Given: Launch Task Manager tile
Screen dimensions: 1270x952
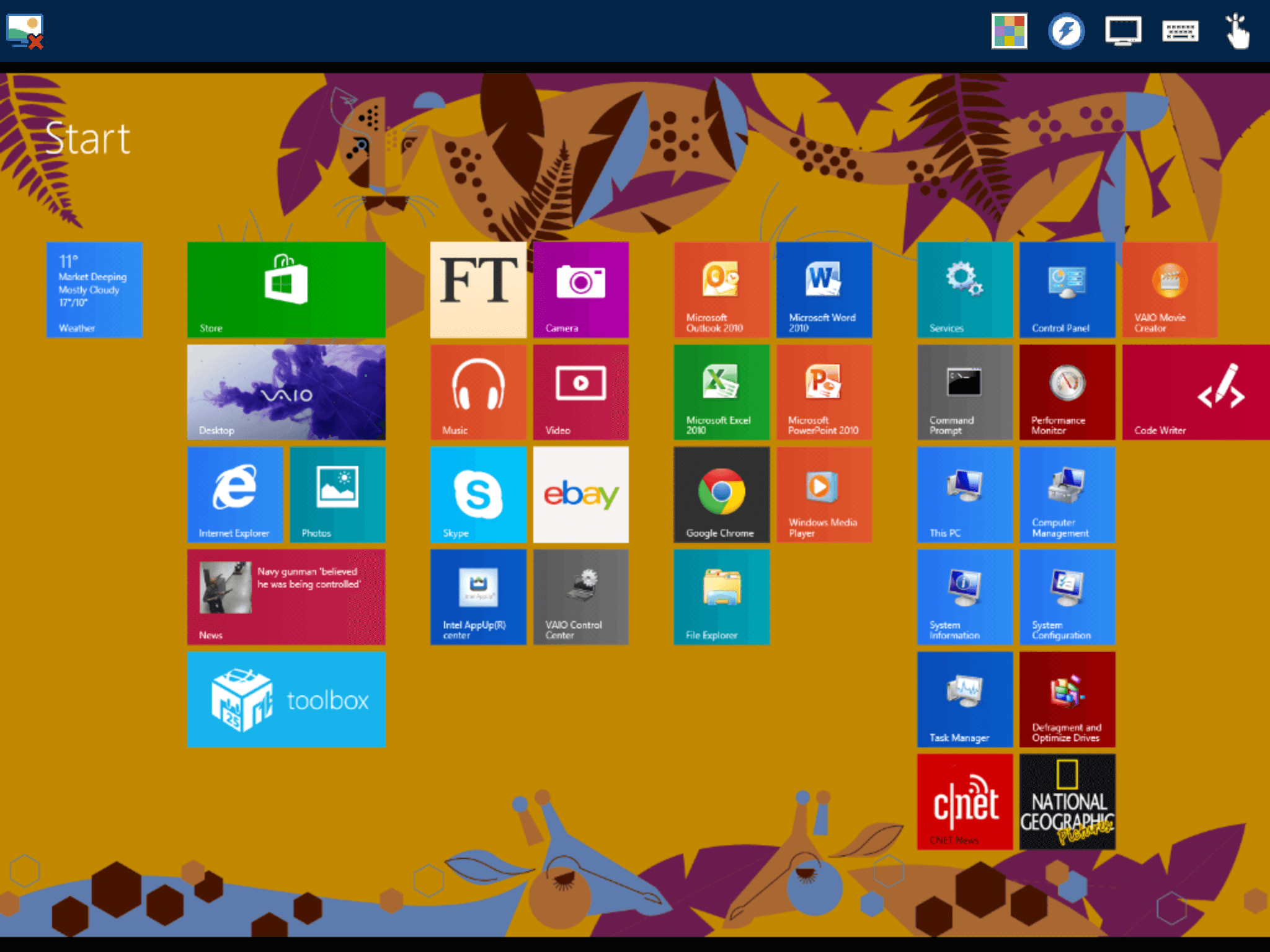Looking at the screenshot, I should [965, 699].
